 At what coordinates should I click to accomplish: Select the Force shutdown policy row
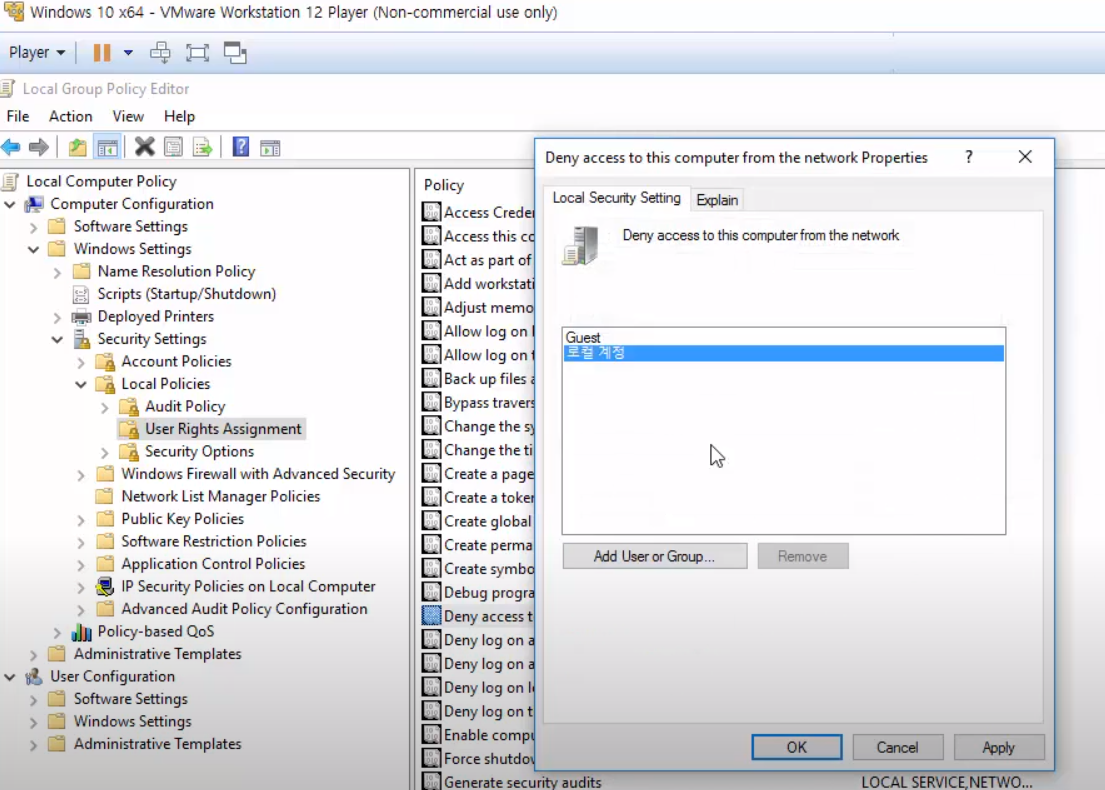pyautogui.click(x=478, y=758)
